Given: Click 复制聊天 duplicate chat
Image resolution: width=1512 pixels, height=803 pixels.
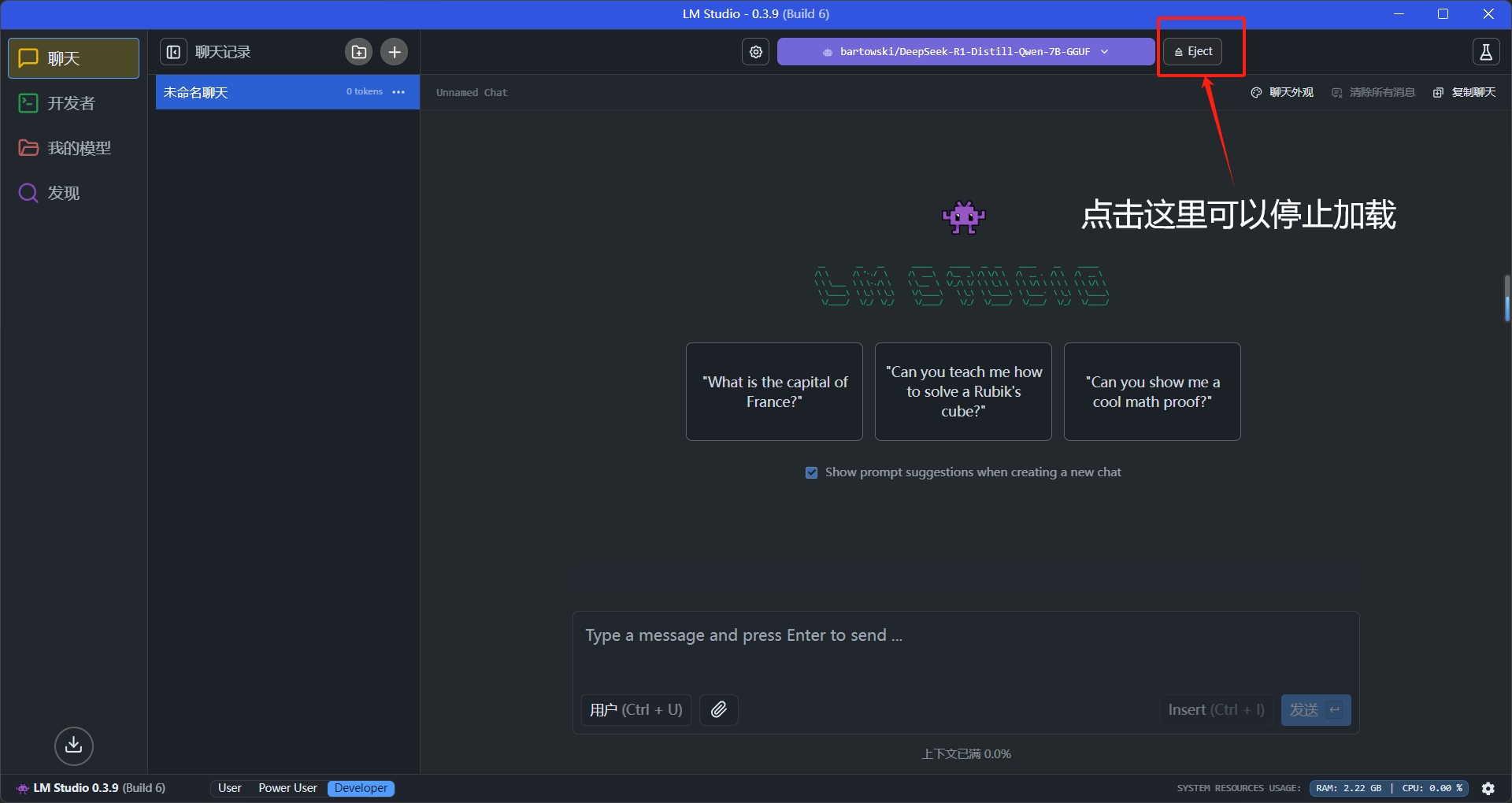Looking at the screenshot, I should (1465, 93).
